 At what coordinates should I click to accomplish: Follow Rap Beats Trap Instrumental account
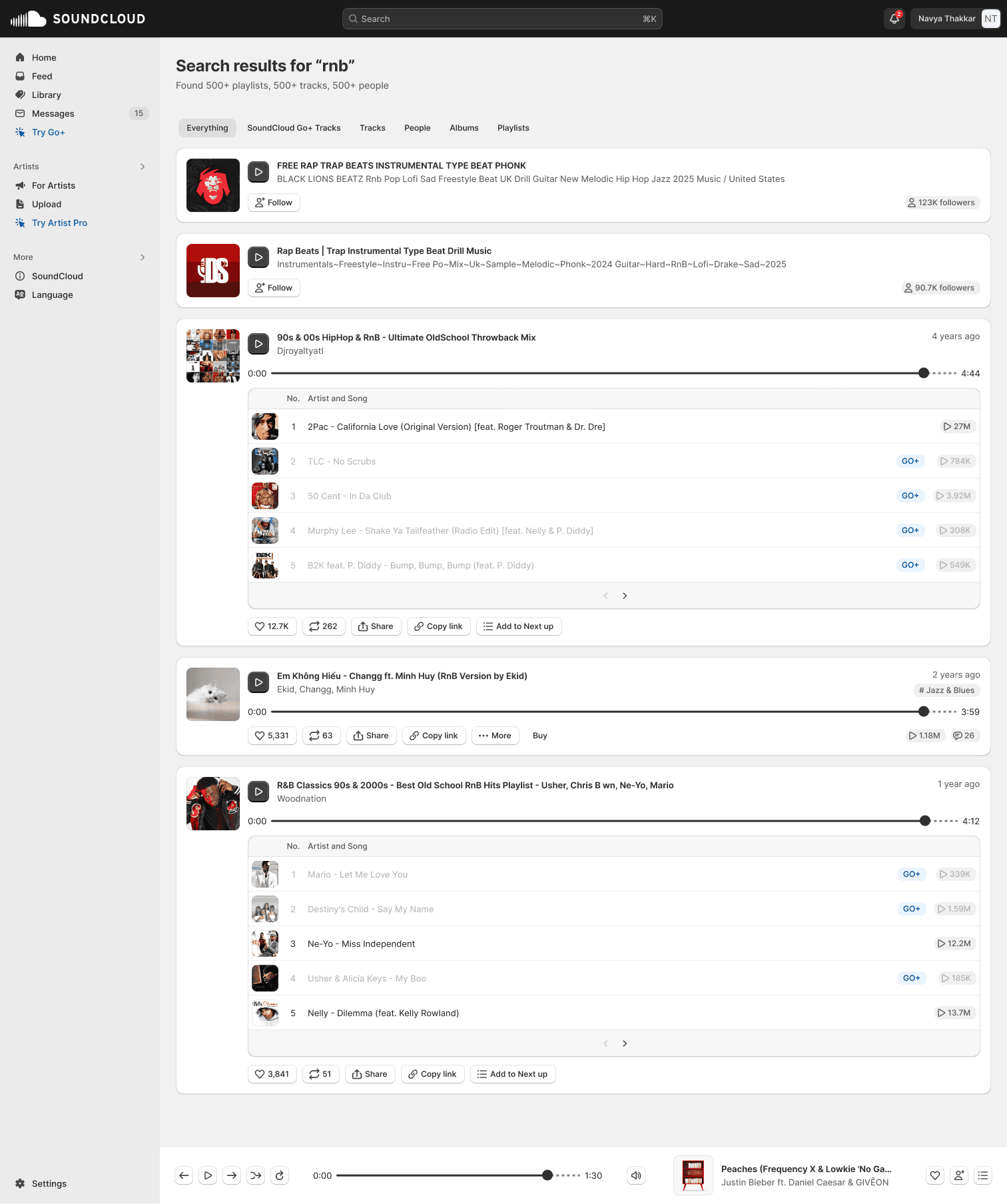[x=274, y=288]
